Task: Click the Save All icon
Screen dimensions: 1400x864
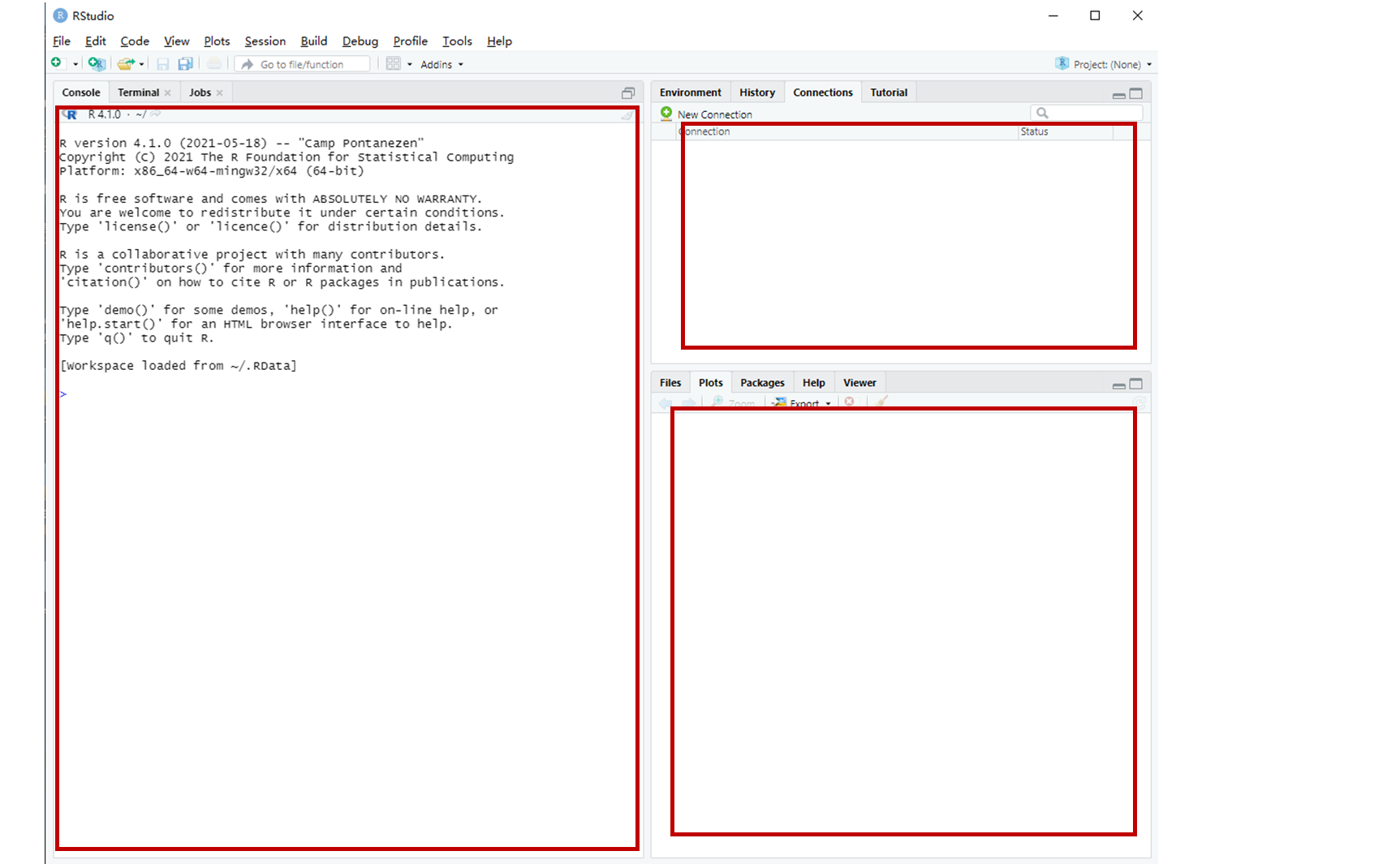Action: (185, 64)
